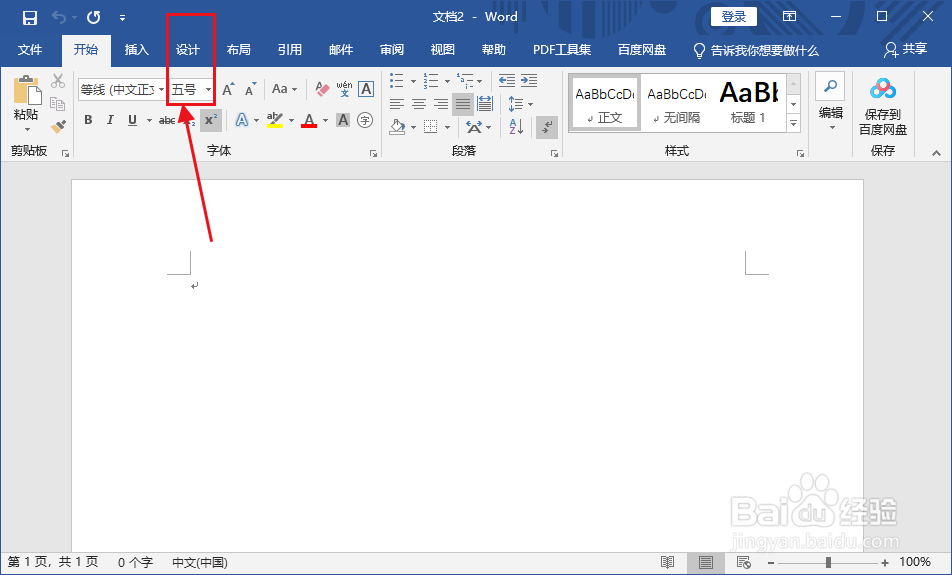Open the font color dropdown arrow
Viewport: 952px width, 575px height.
click(325, 120)
